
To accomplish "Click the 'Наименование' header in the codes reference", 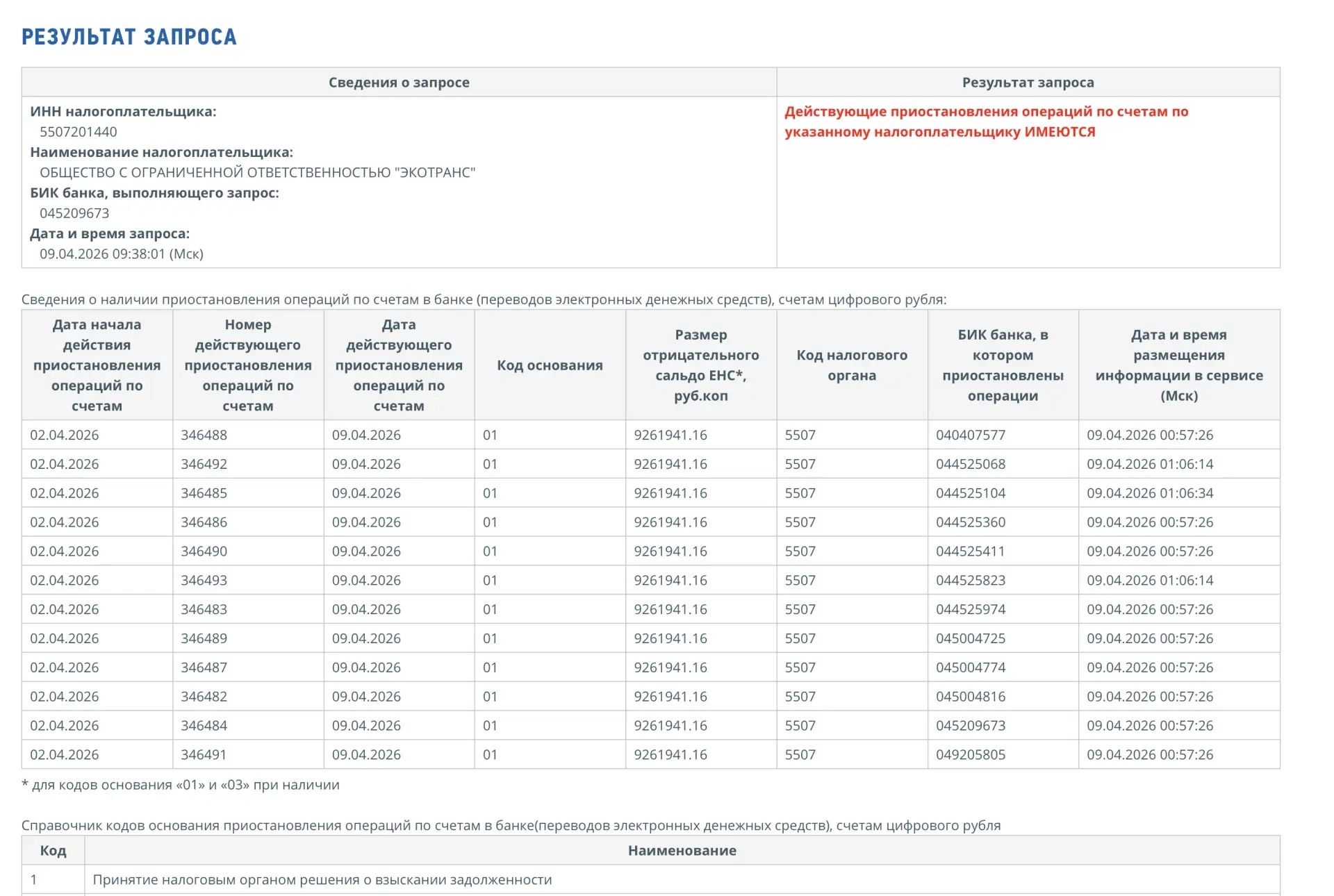I will [x=682, y=851].
